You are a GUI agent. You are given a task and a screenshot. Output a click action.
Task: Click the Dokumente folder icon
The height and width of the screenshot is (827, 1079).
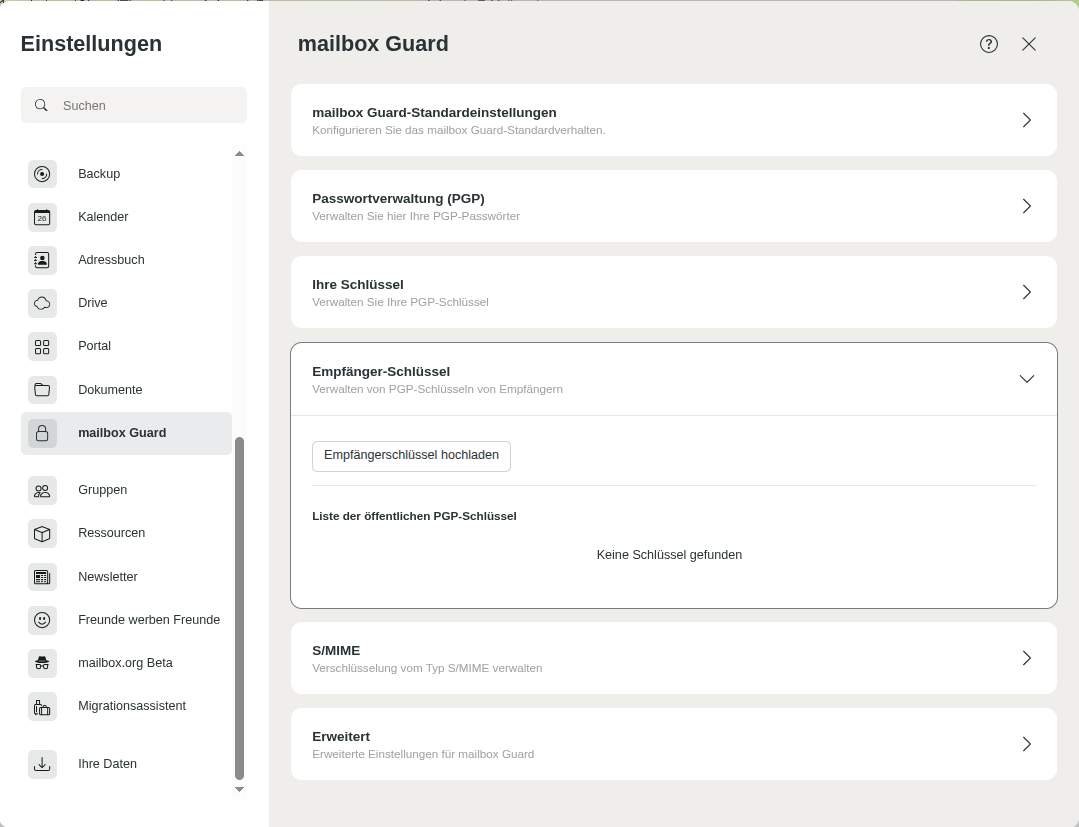42,389
